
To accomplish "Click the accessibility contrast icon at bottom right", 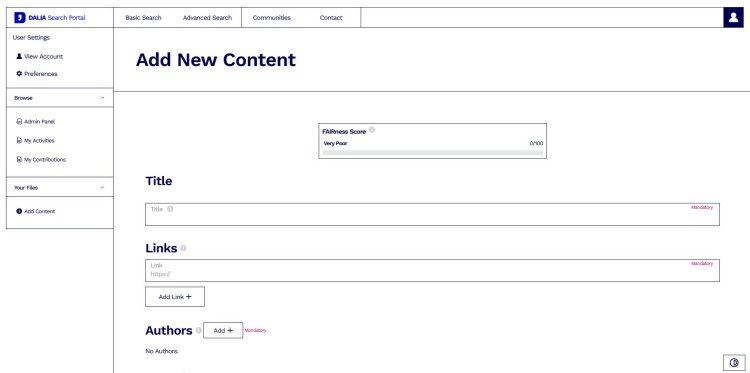I will point(734,362).
